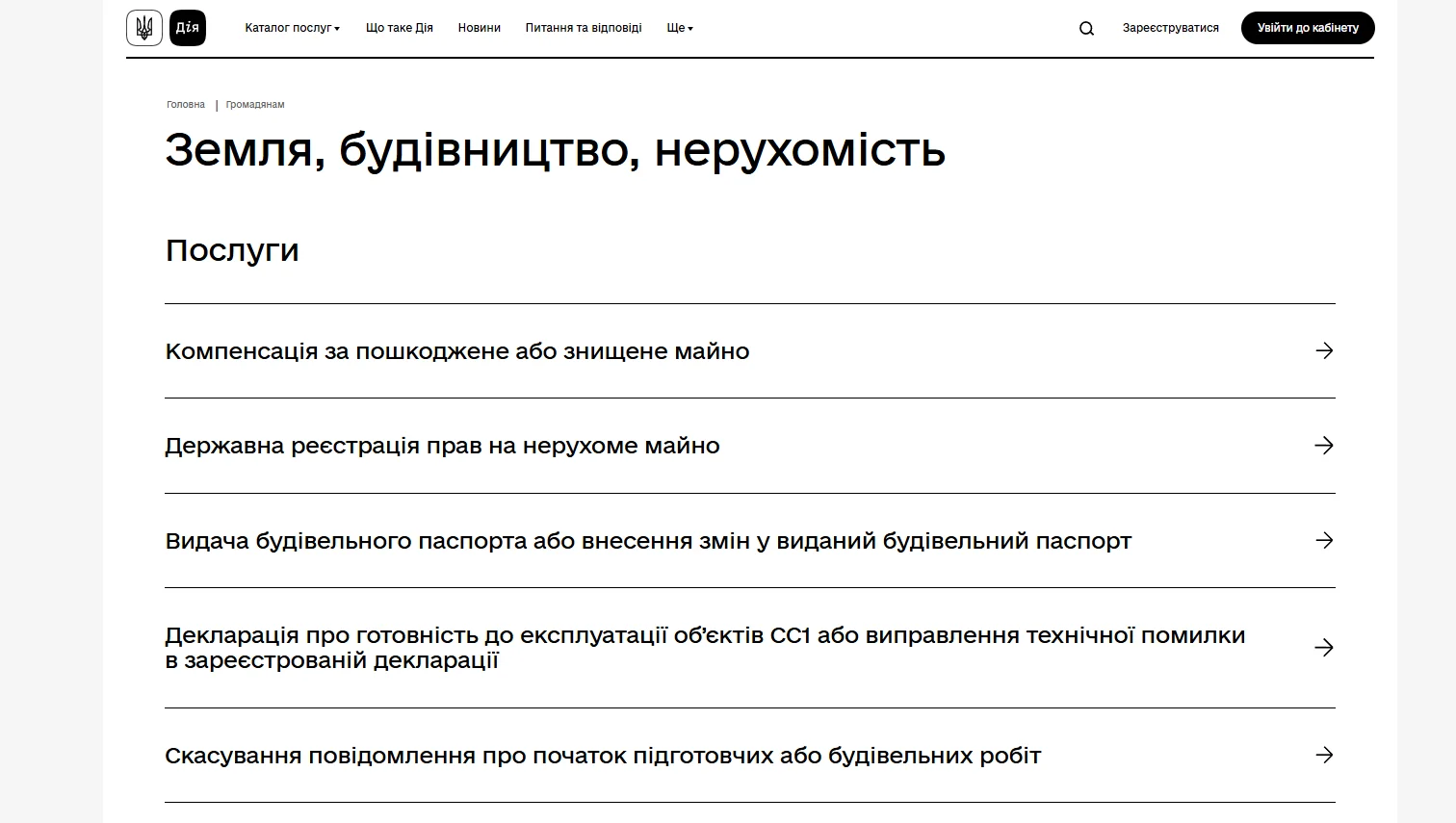1456x823 pixels.
Task: Click arrow beside Компенсація за пошкоджене майно
Action: tap(1324, 350)
